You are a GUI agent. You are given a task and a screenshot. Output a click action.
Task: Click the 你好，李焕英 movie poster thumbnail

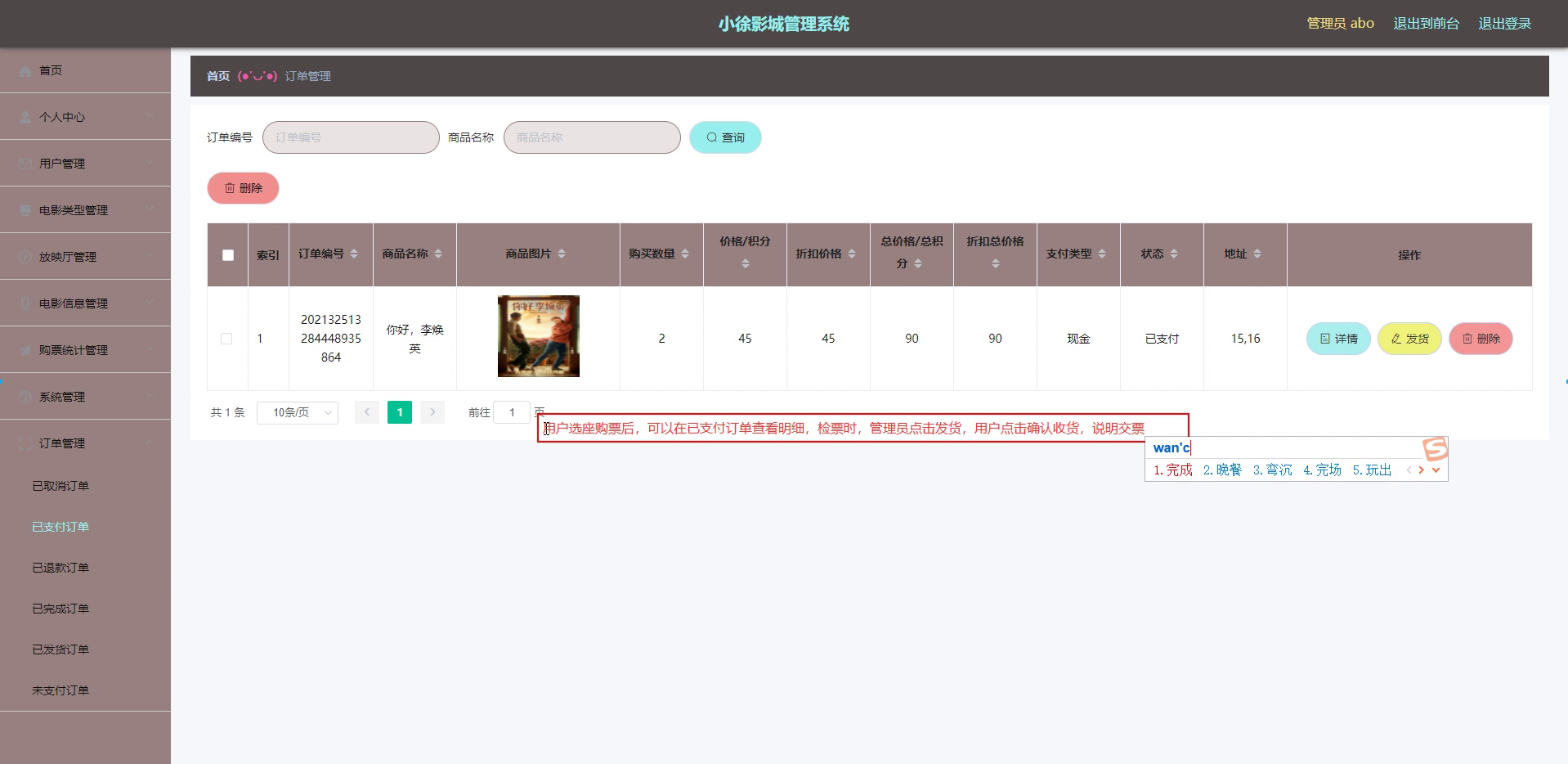tap(539, 336)
